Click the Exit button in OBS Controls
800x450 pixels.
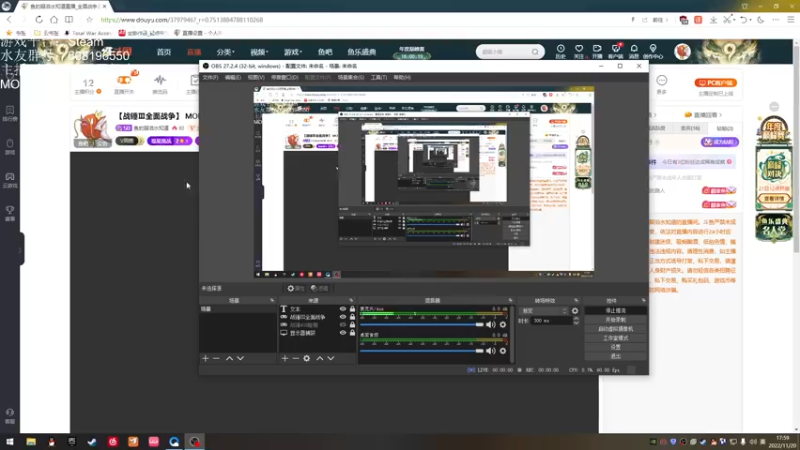click(615, 357)
